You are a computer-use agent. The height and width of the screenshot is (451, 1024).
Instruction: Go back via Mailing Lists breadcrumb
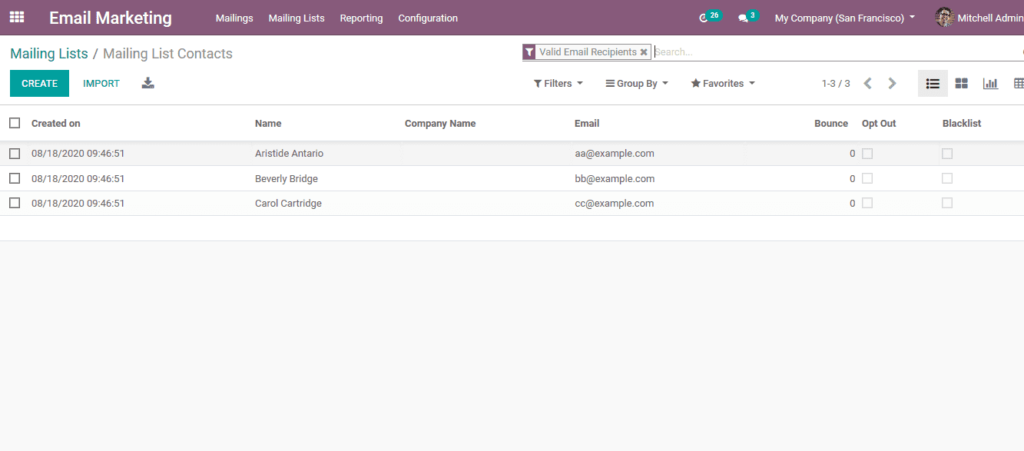pyautogui.click(x=49, y=54)
